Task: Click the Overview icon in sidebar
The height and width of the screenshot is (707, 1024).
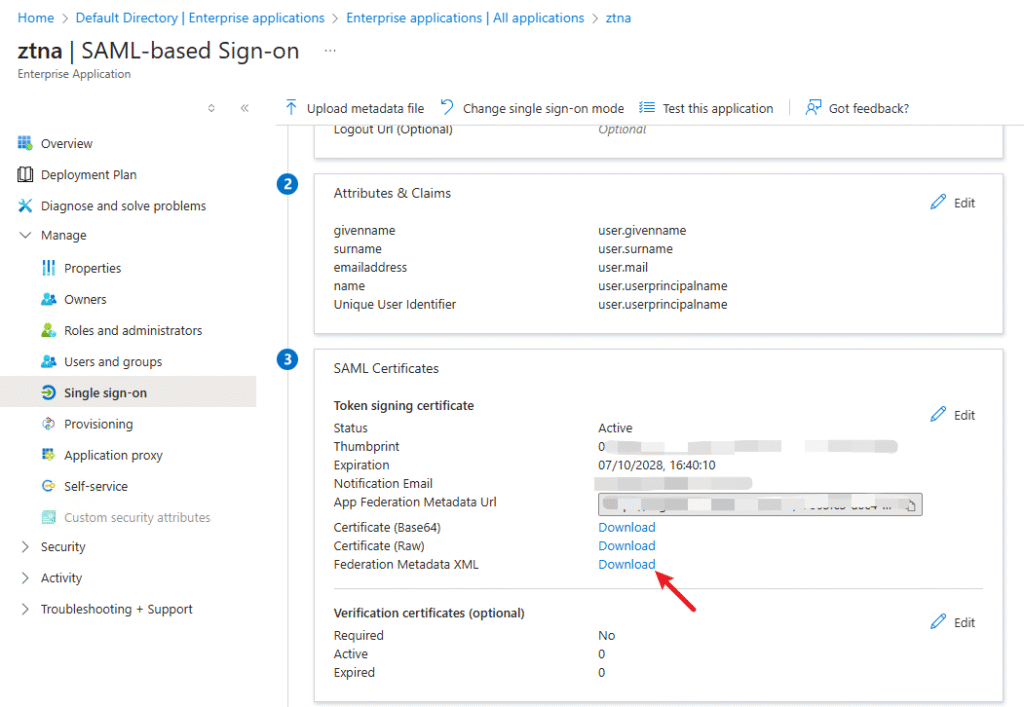Action: point(26,144)
